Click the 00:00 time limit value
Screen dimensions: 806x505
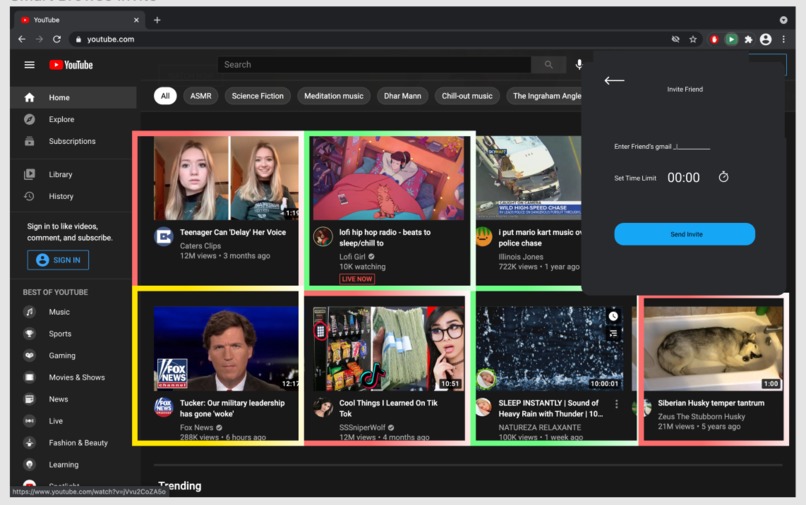(x=683, y=177)
